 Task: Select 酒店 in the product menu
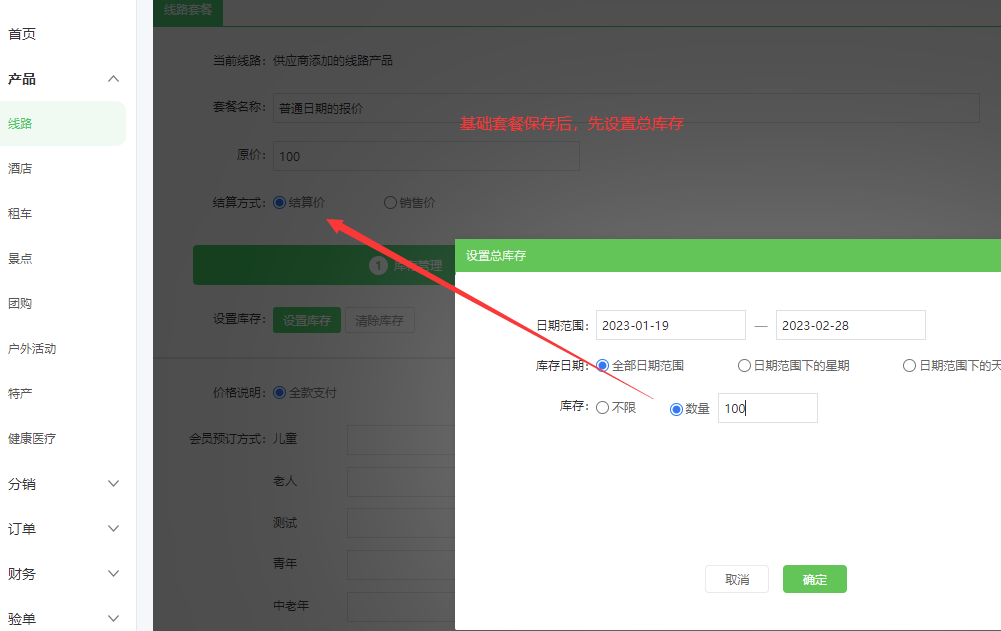20,168
